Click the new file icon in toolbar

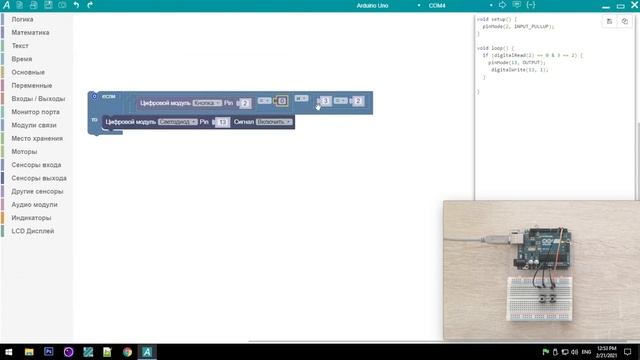(19, 5)
